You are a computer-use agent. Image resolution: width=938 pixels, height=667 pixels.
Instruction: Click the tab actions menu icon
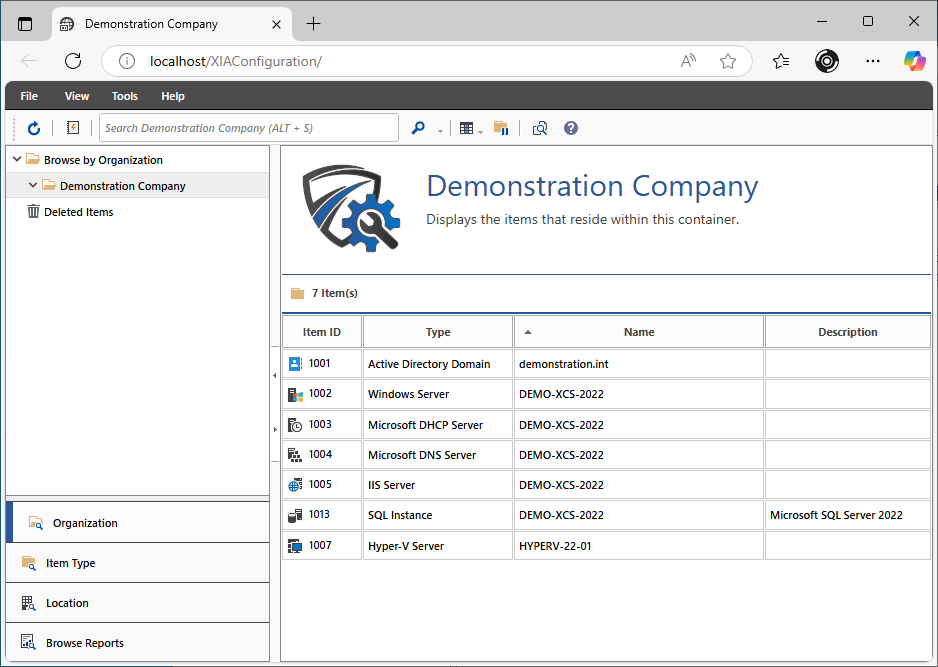coord(25,24)
